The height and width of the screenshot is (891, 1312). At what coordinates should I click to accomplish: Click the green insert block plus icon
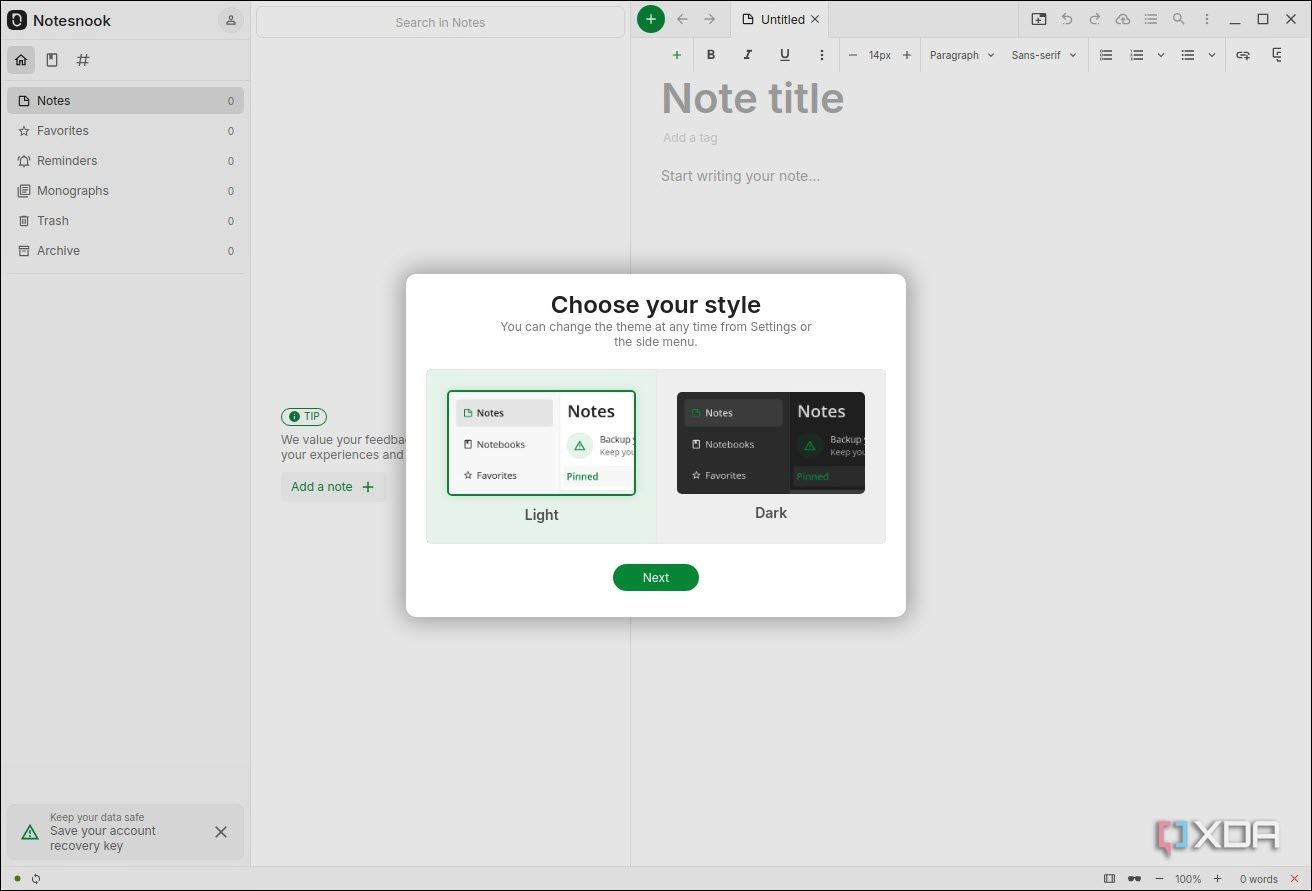click(677, 55)
